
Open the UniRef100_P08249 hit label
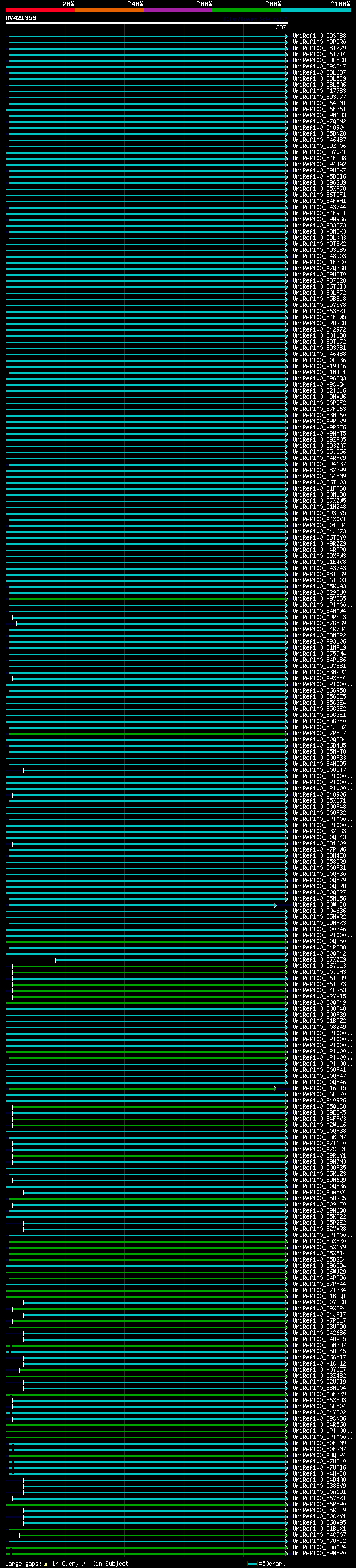point(319,1027)
